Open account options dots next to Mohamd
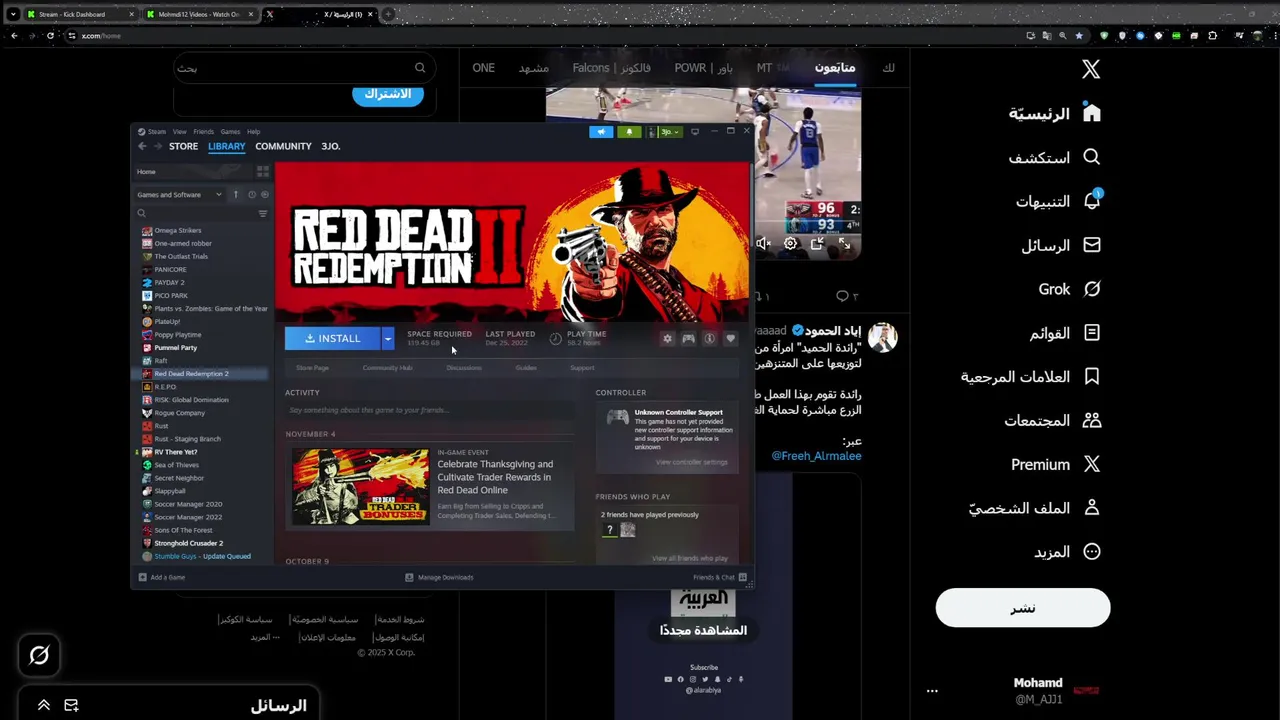Viewport: 1280px width, 720px height. pyautogui.click(x=932, y=691)
